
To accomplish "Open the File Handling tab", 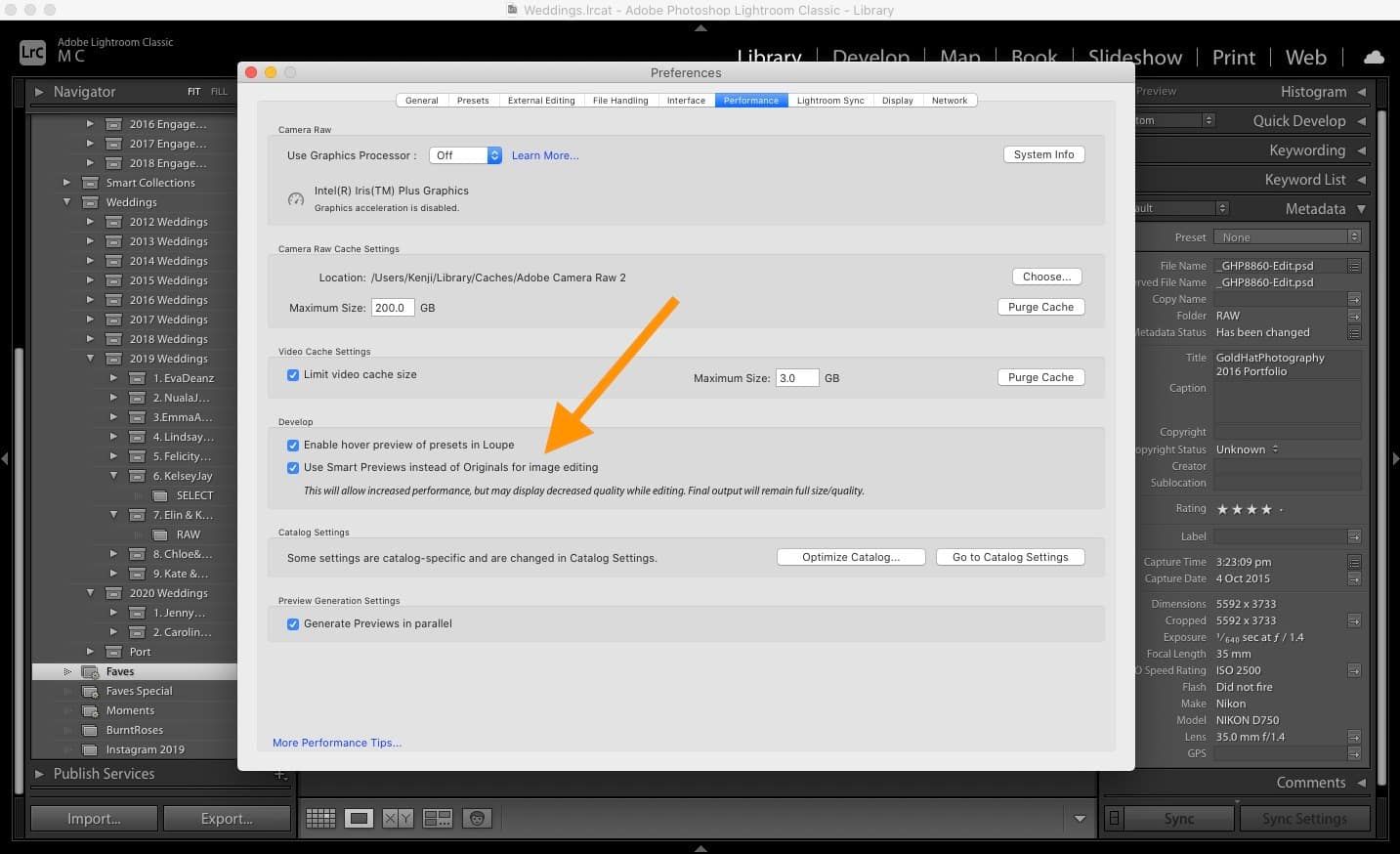I will (620, 101).
